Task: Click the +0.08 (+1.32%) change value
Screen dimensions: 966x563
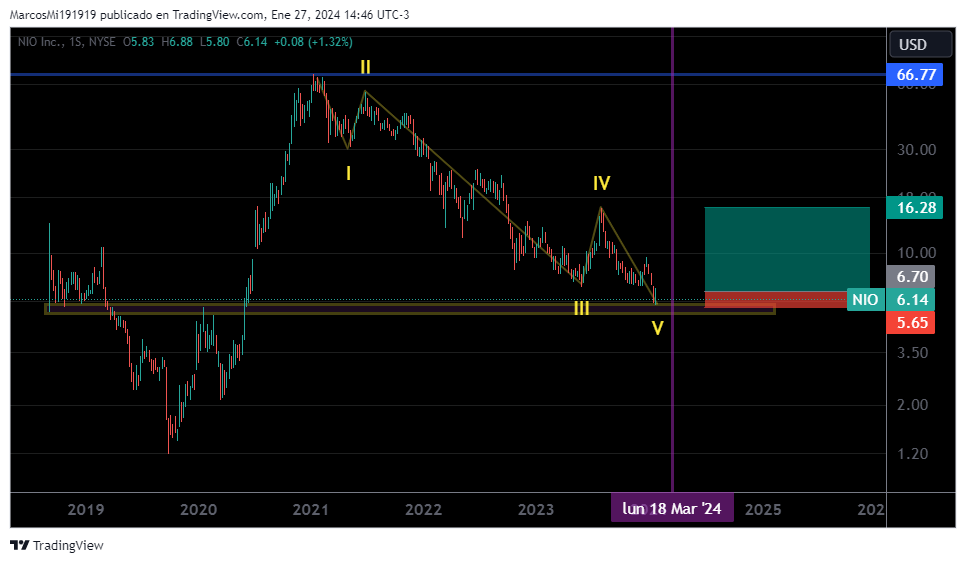Action: click(314, 42)
